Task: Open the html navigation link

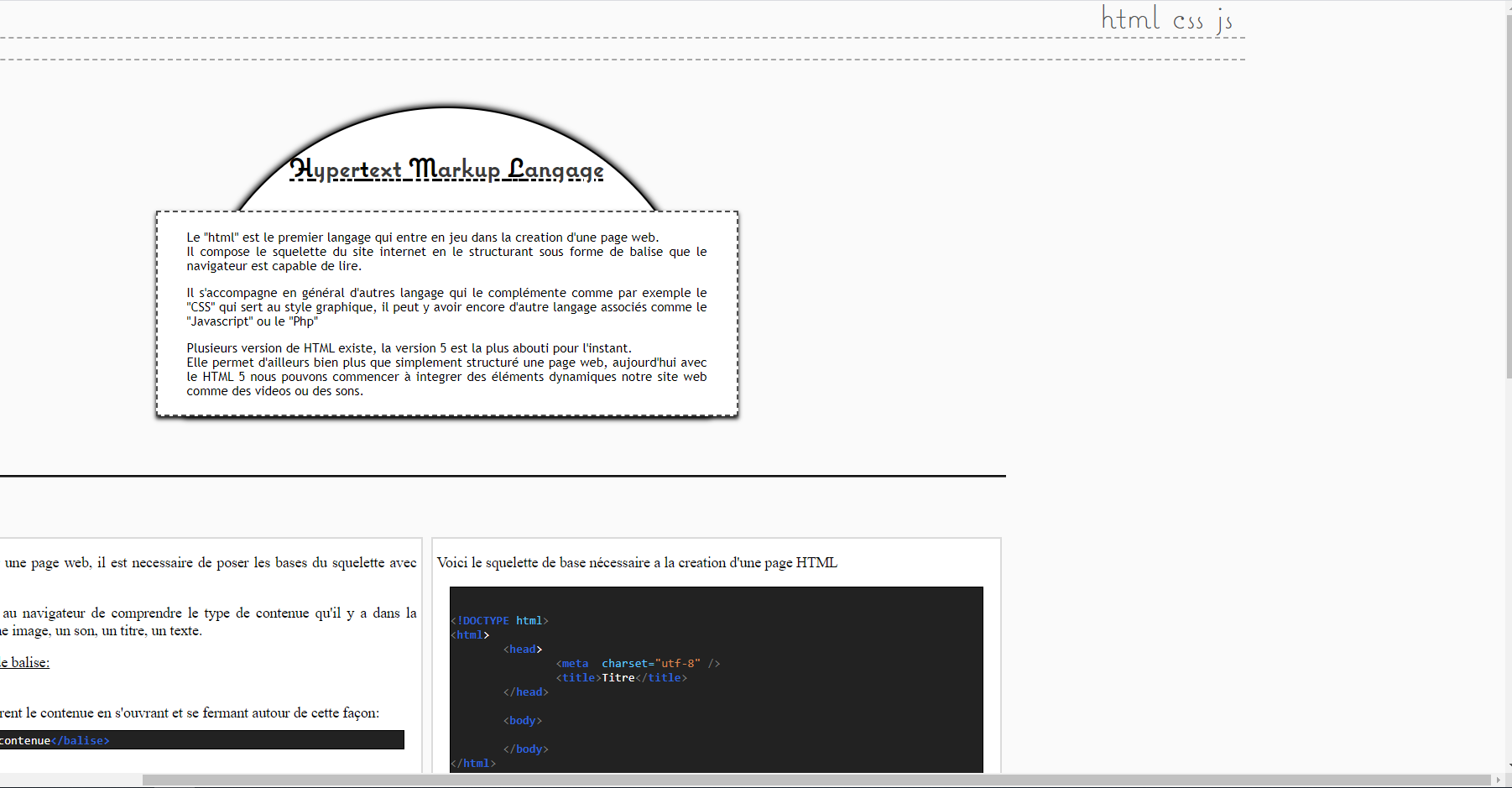Action: click(x=1129, y=18)
